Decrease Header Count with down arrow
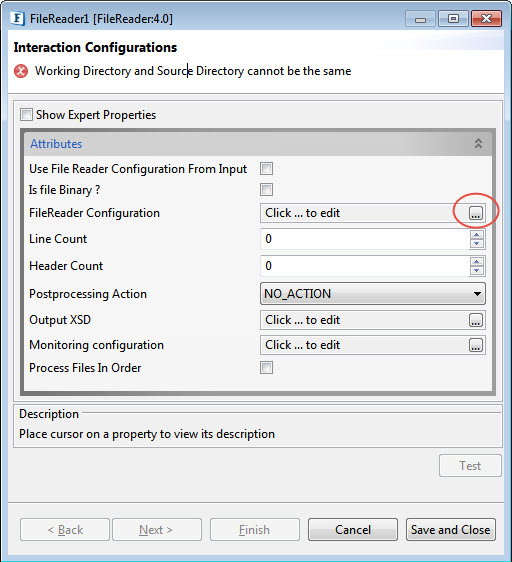Viewport: 512px width, 562px height. 477,271
